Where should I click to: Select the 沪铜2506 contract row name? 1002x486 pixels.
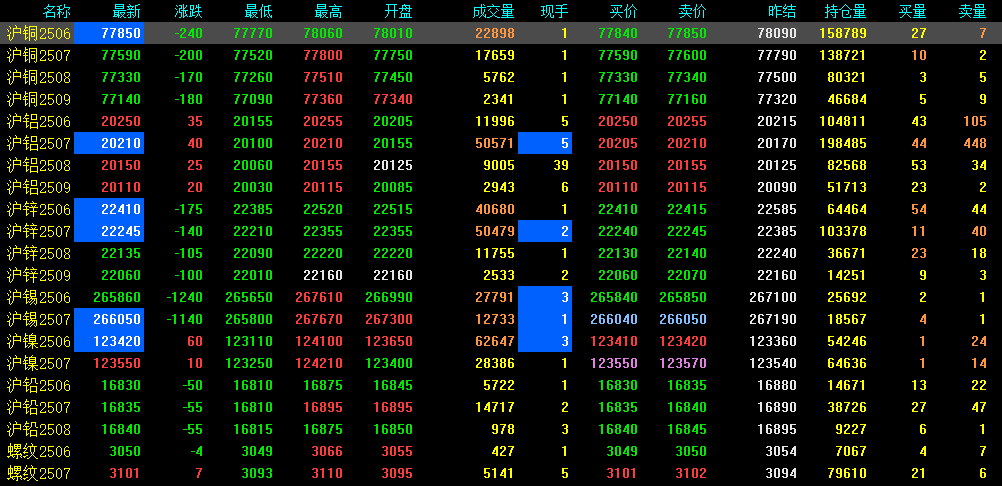tap(38, 33)
